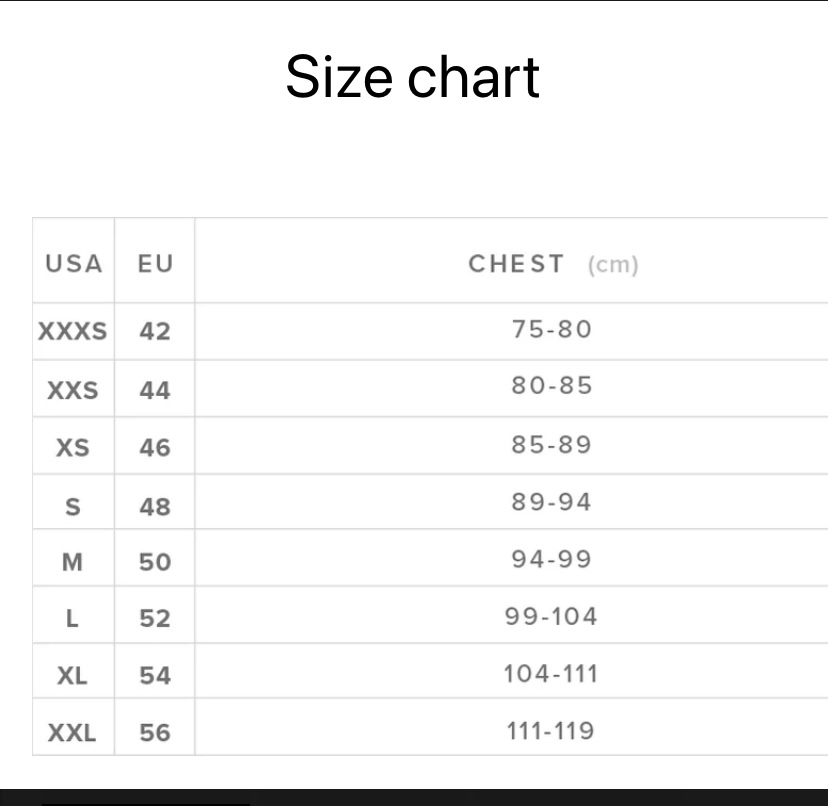
Task: Click the 89-94 chest range
Action: click(552, 501)
